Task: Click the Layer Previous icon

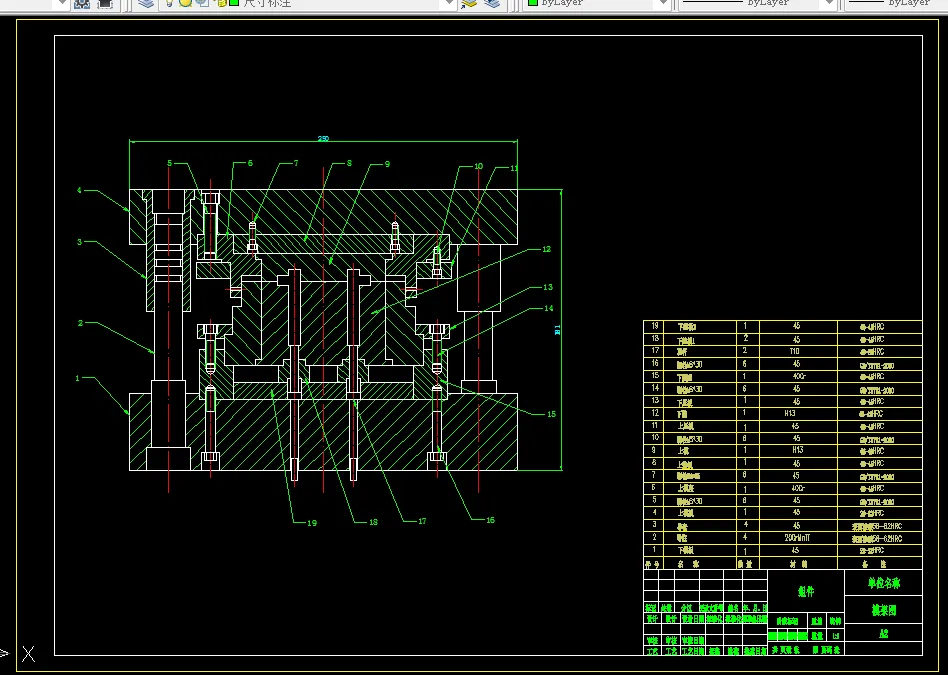Action: (492, 3)
